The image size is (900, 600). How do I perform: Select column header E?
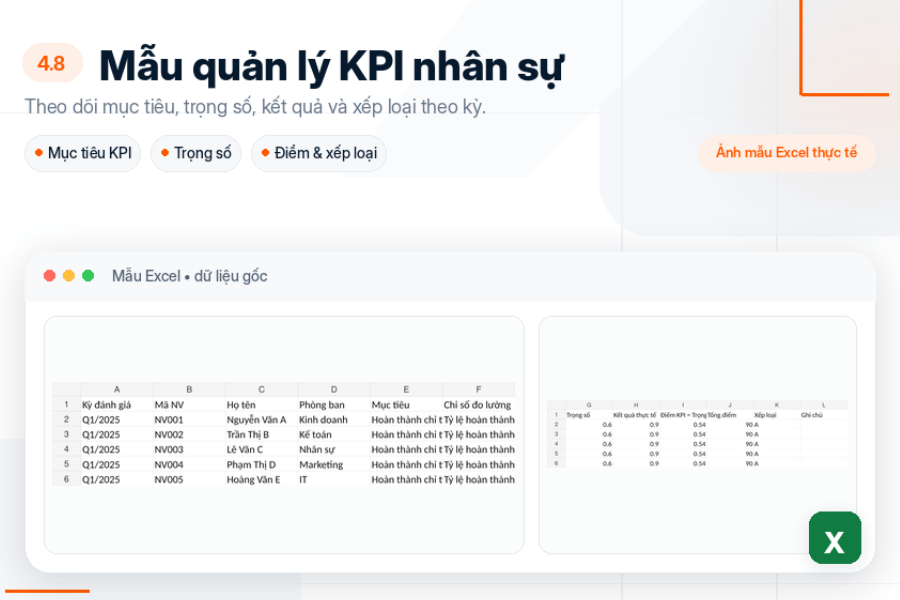(x=406, y=389)
